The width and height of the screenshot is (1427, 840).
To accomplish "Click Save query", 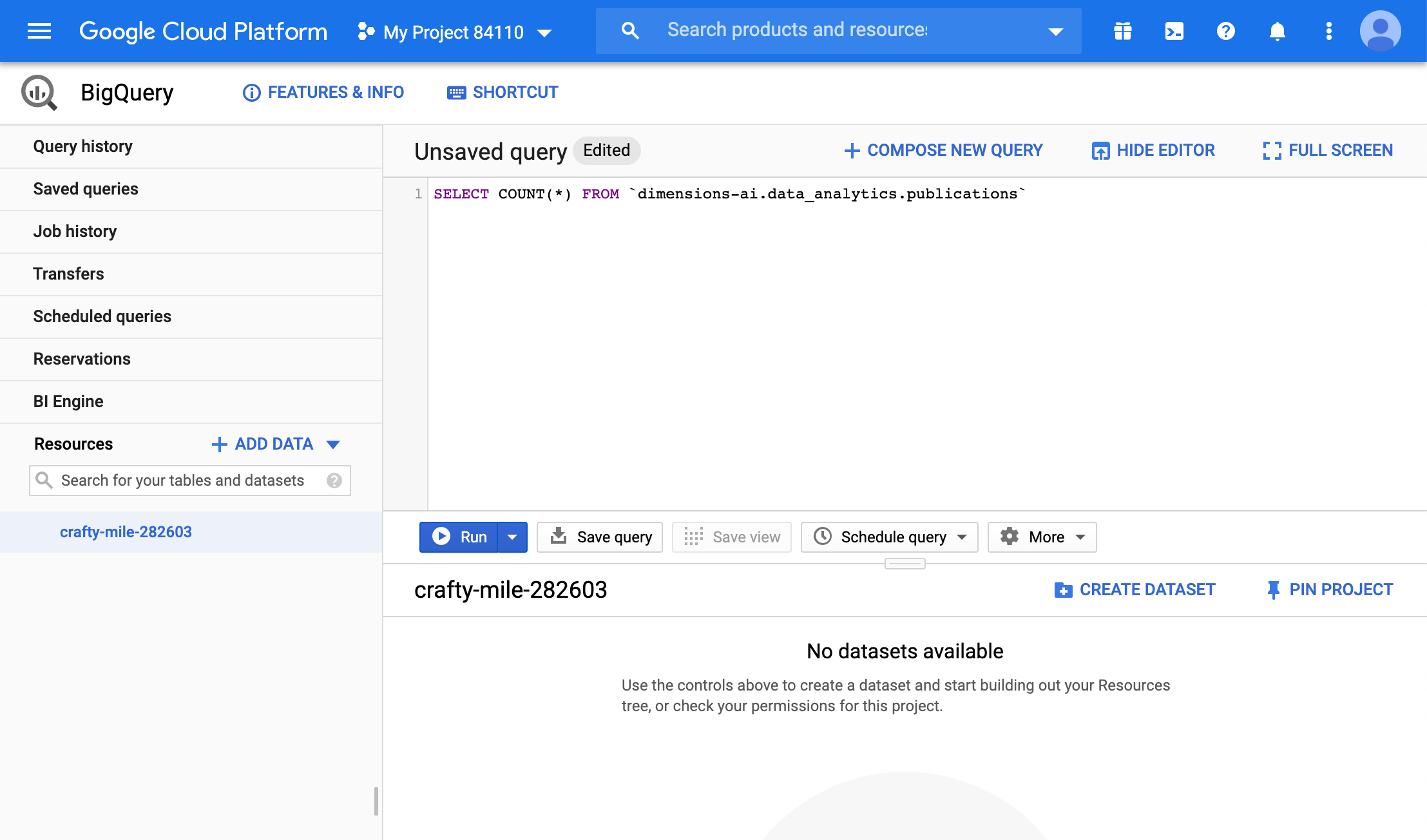I will coord(600,537).
